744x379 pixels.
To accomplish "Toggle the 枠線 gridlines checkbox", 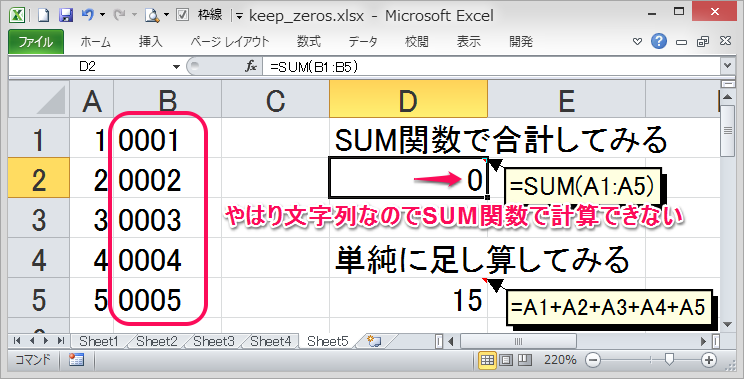I will [182, 15].
